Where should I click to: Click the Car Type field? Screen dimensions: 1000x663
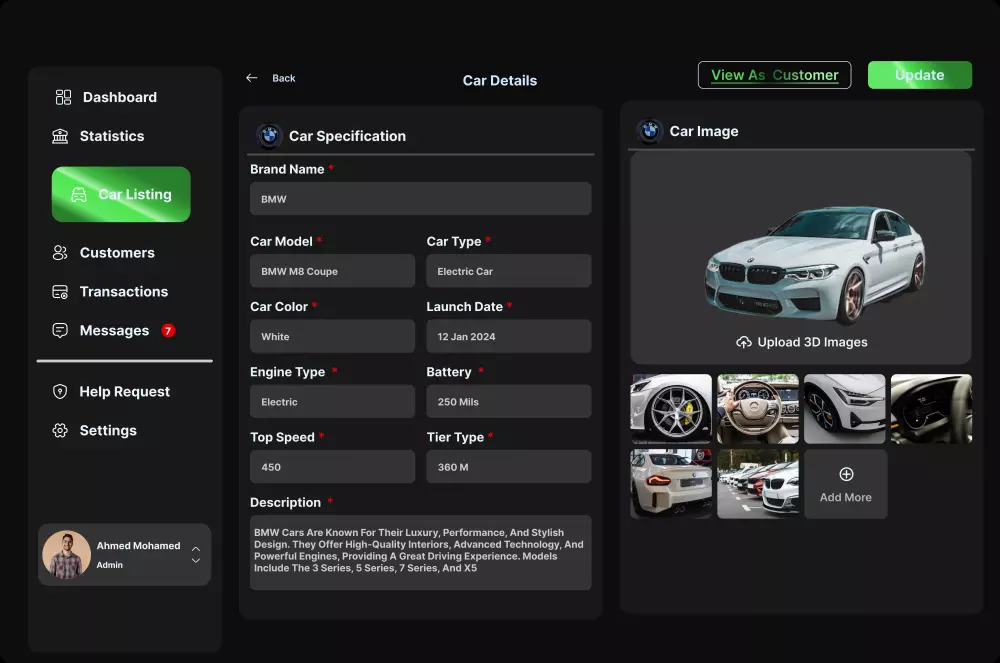point(509,271)
